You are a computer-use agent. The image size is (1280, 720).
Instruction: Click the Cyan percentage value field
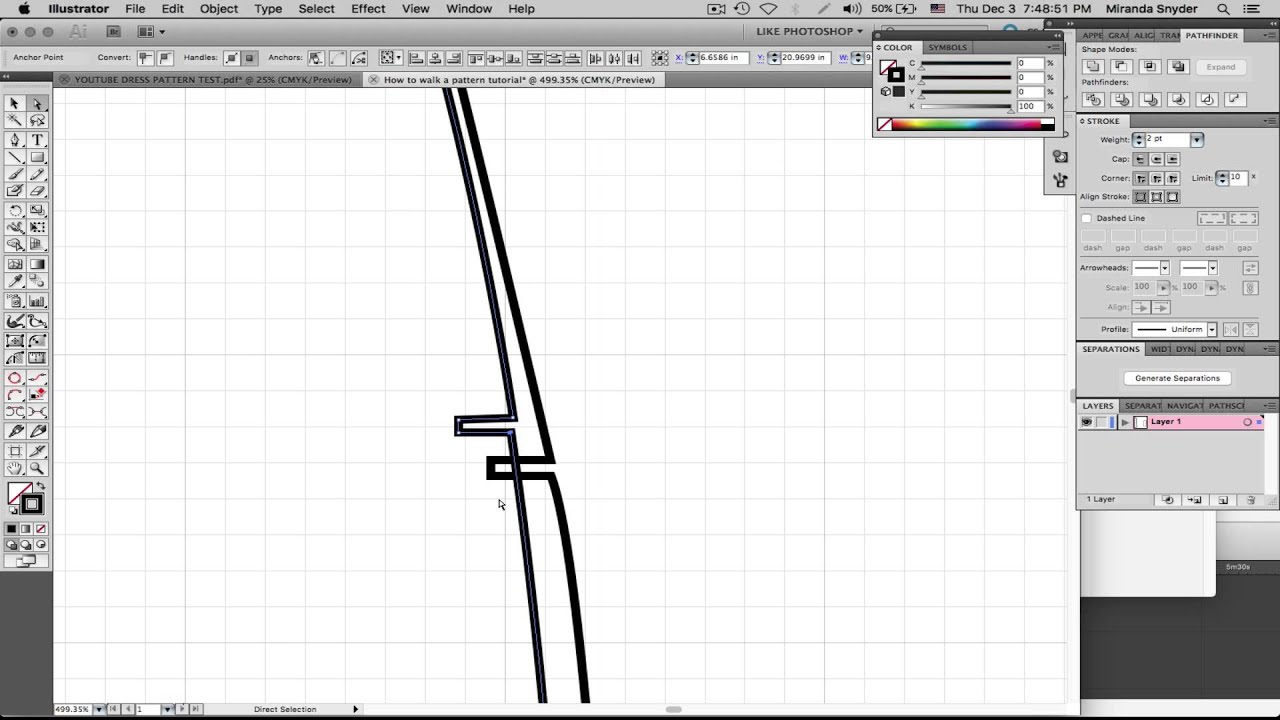1029,63
